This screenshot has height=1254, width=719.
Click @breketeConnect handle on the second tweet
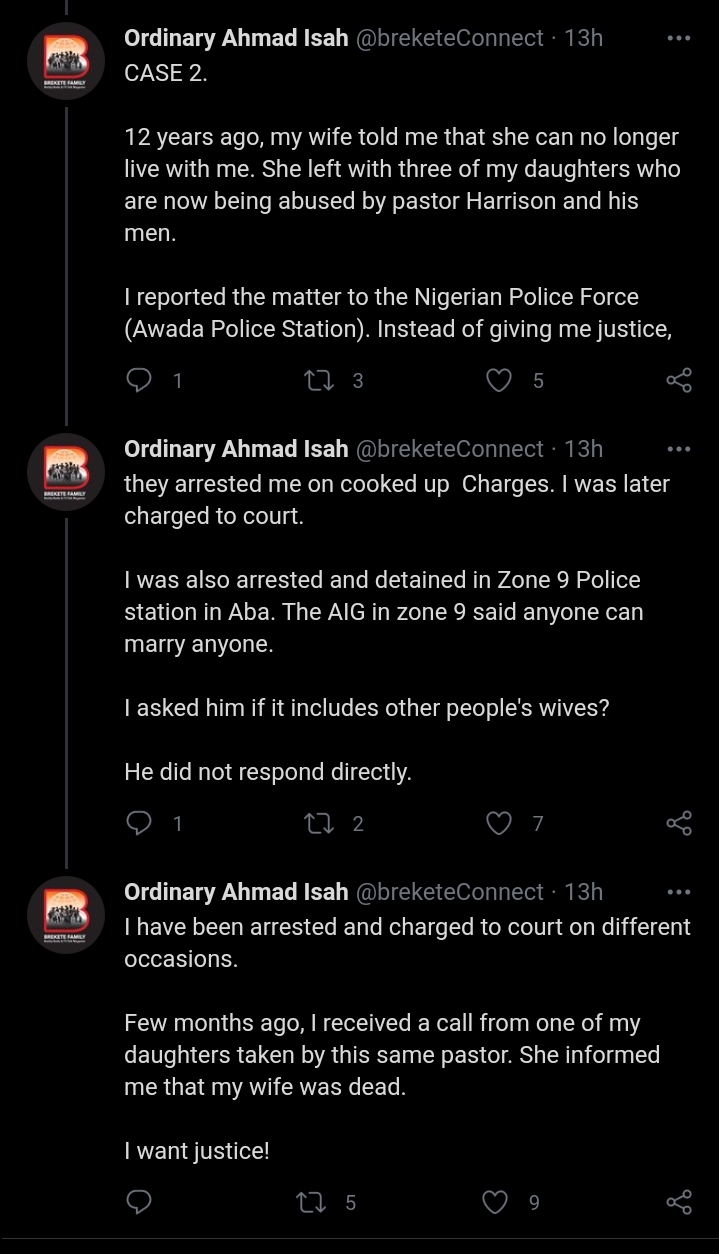pyautogui.click(x=450, y=449)
